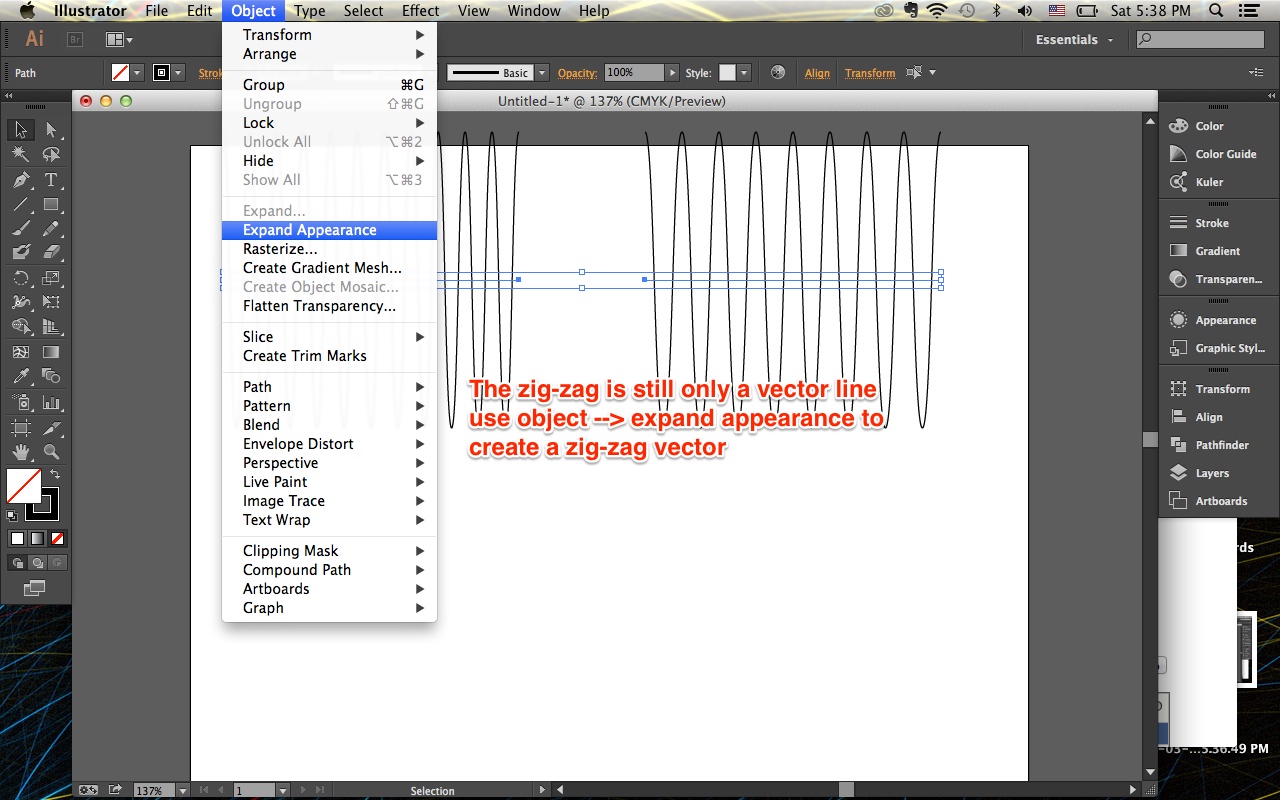Open the Arrange Documents dropdown

pyautogui.click(x=119, y=40)
